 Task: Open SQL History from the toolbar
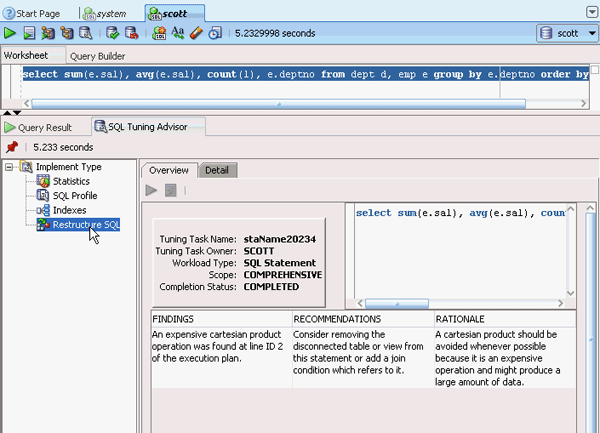click(x=214, y=33)
